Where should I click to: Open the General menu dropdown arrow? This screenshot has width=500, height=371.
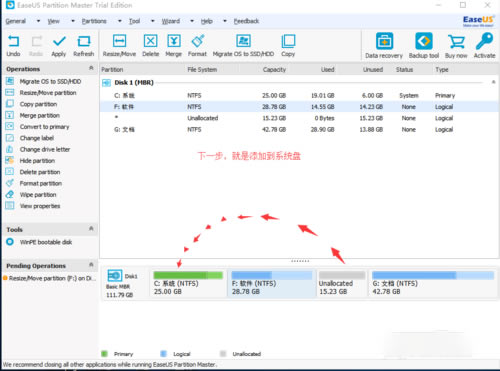coord(38,21)
